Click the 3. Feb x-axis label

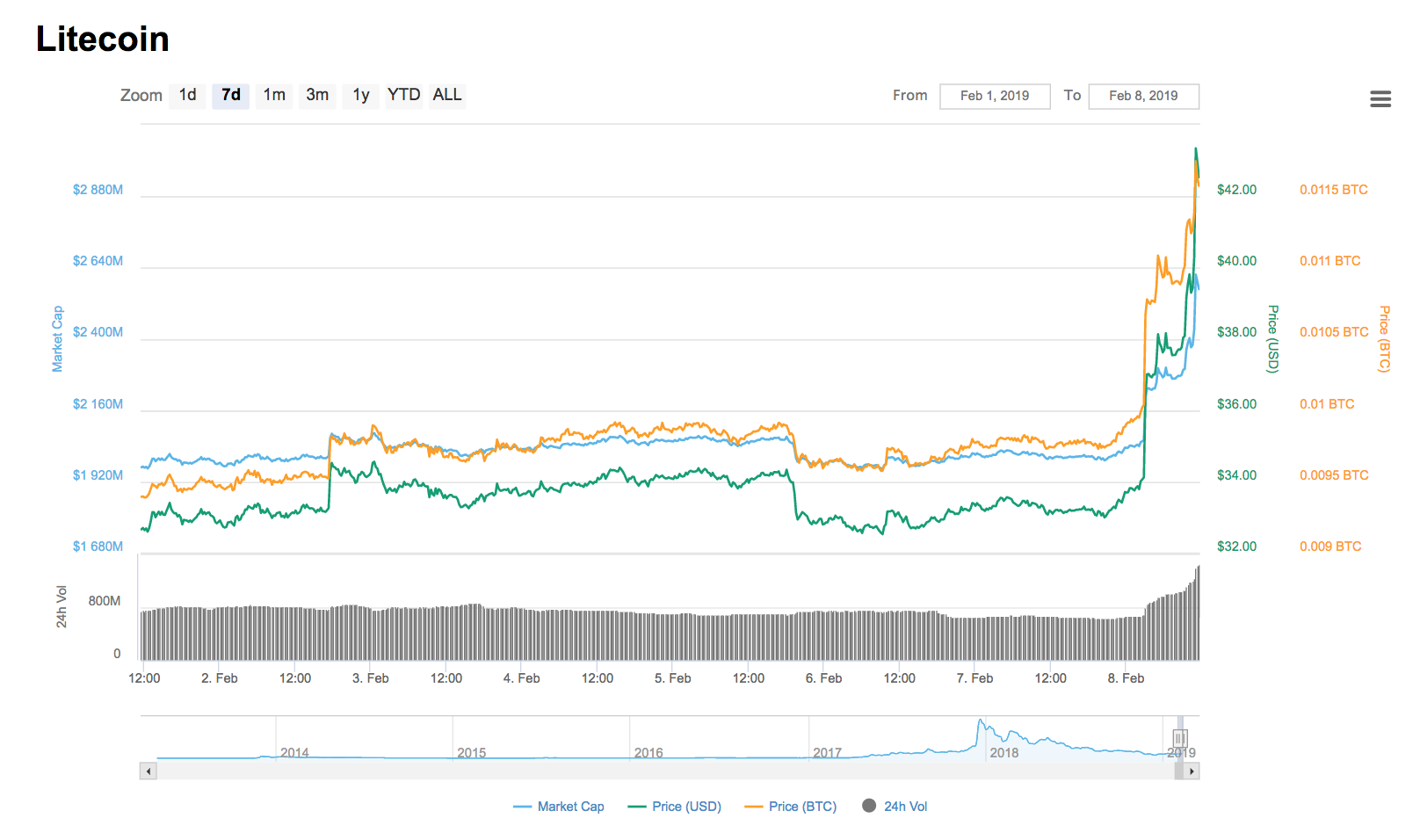(x=370, y=678)
